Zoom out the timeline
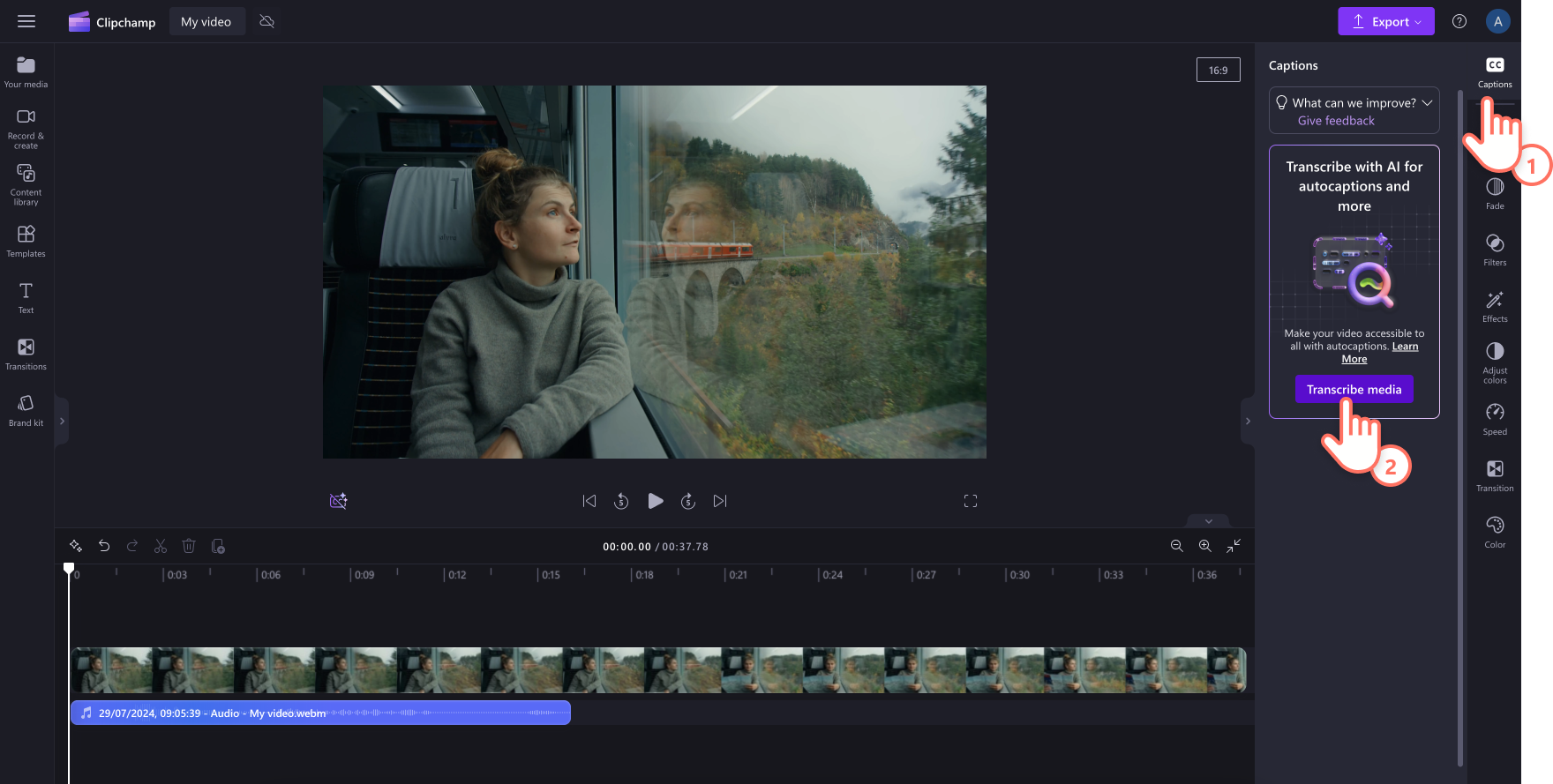Screen dimensions: 1553x784 [1177, 546]
